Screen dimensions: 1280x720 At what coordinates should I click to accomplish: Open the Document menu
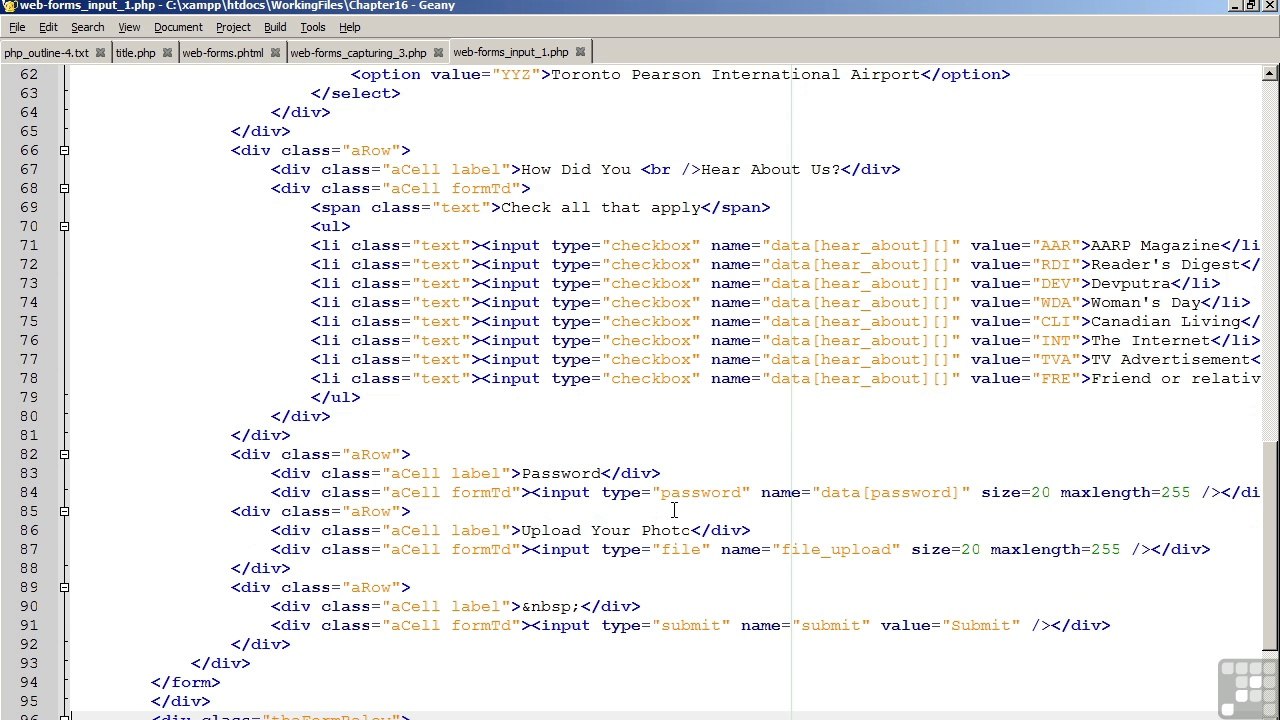pos(178,27)
